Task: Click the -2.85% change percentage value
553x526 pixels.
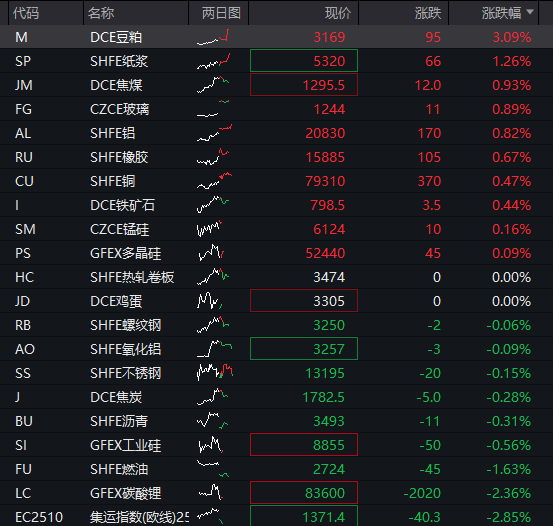Action: tap(509, 517)
